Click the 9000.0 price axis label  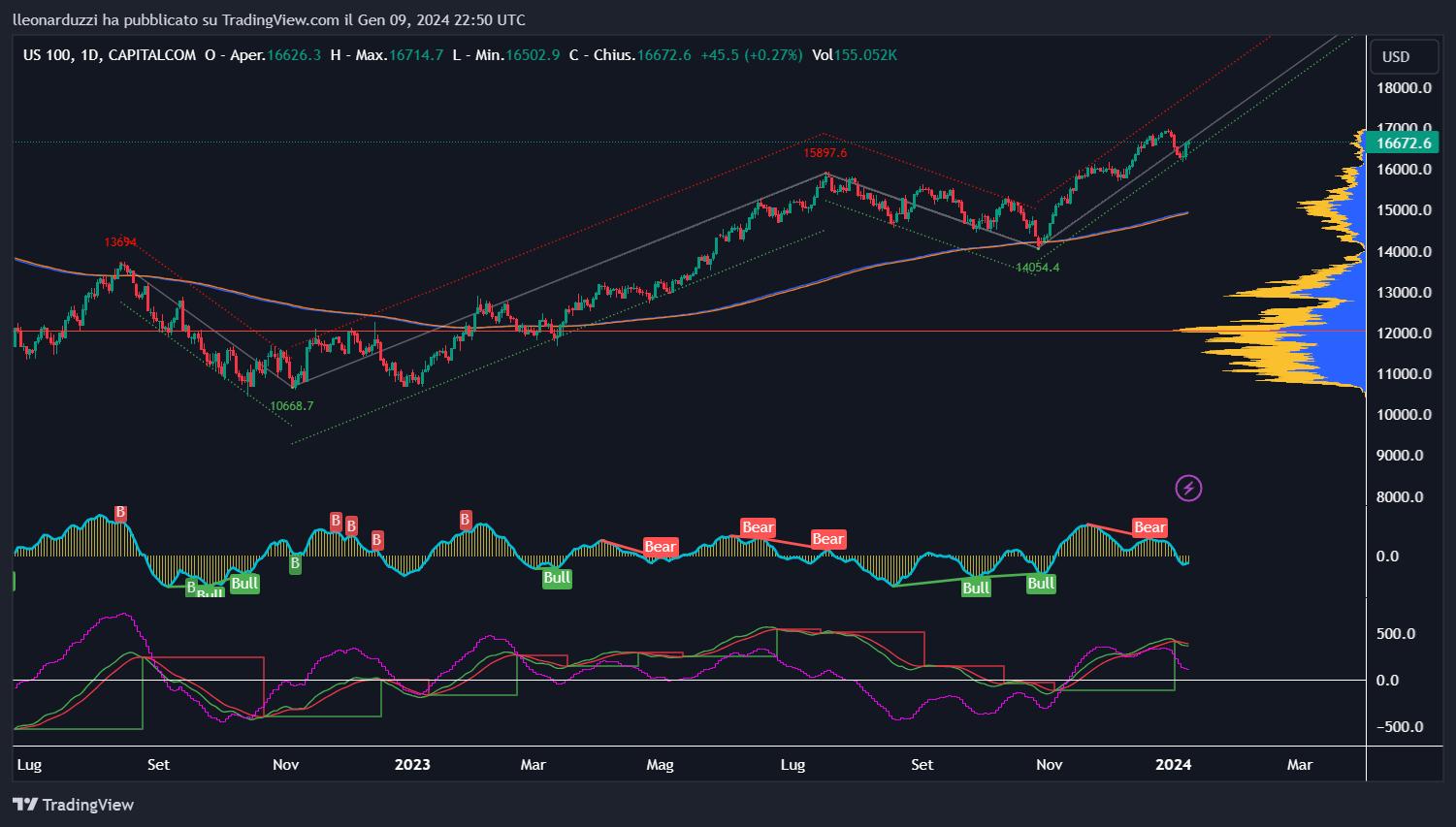(1401, 456)
